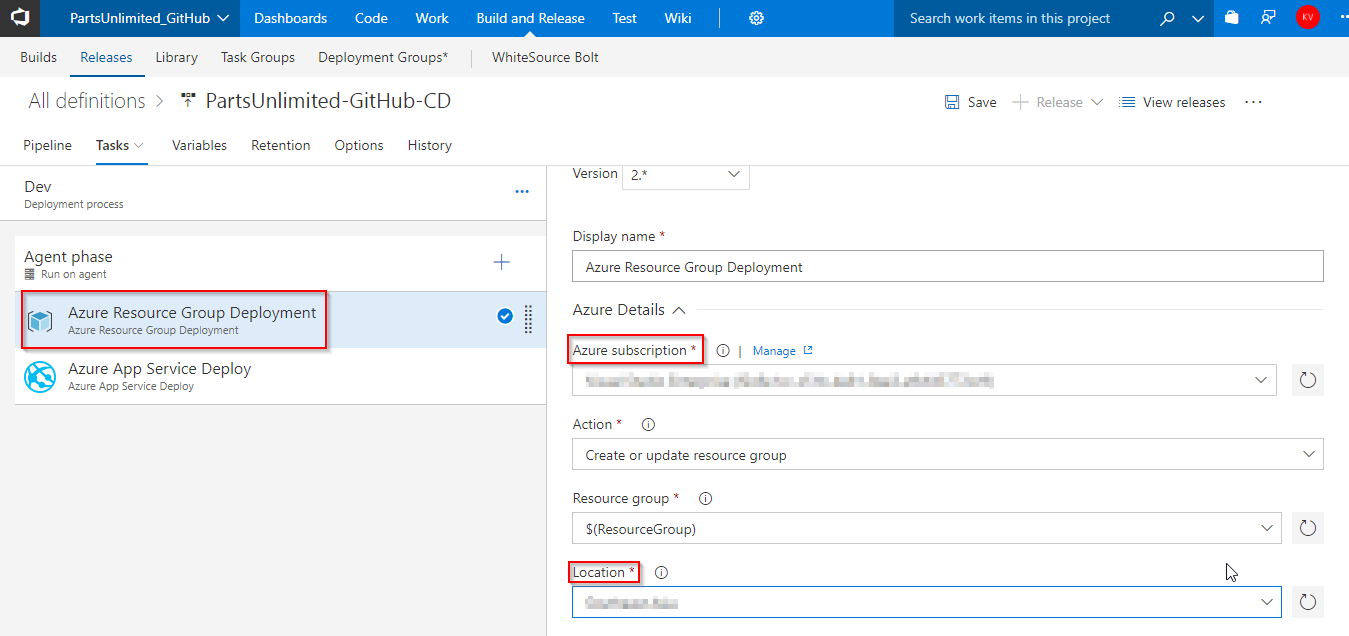Refresh the Azure subscription list
1349x636 pixels.
(x=1308, y=380)
